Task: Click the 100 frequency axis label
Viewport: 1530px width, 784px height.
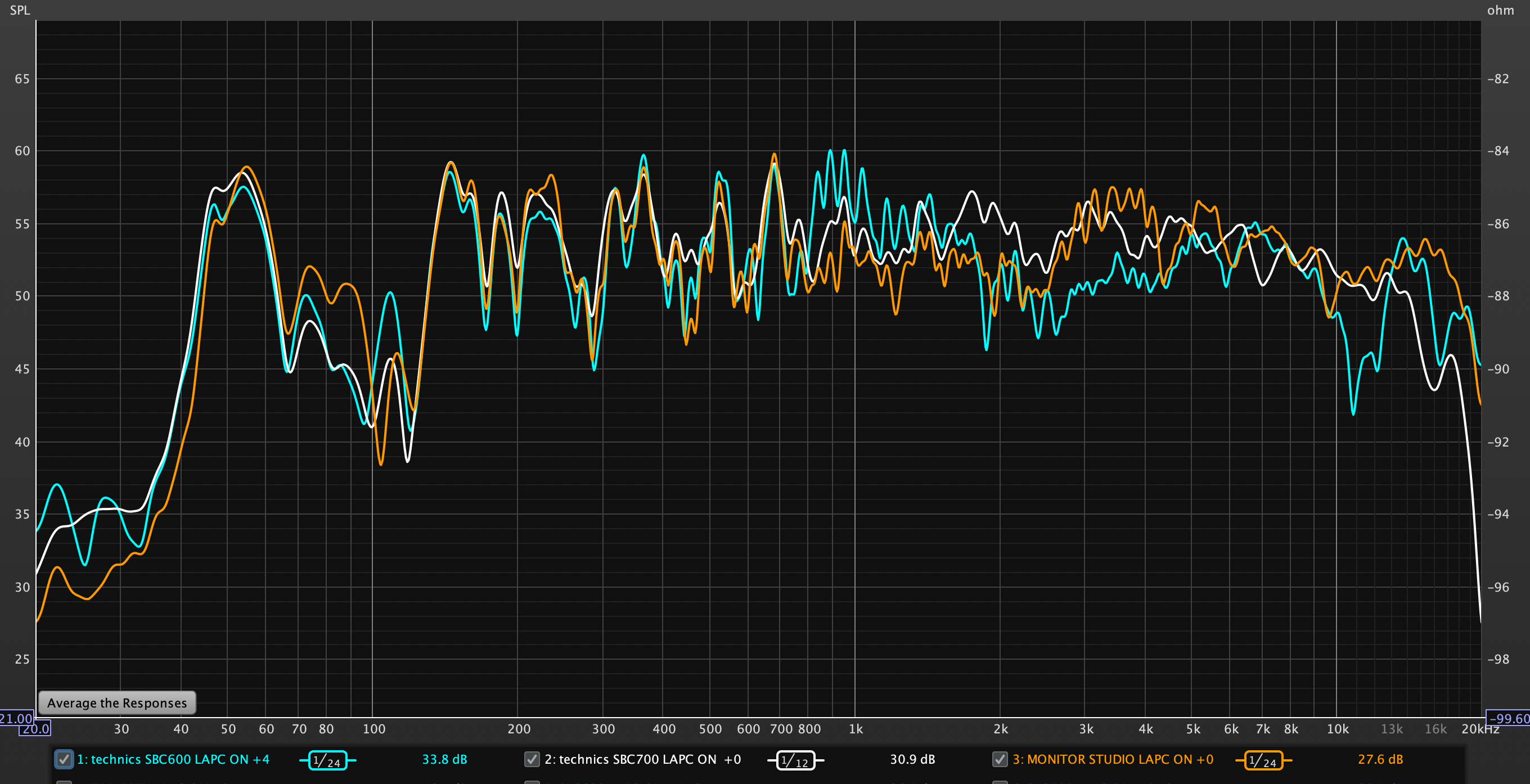Action: tap(373, 729)
